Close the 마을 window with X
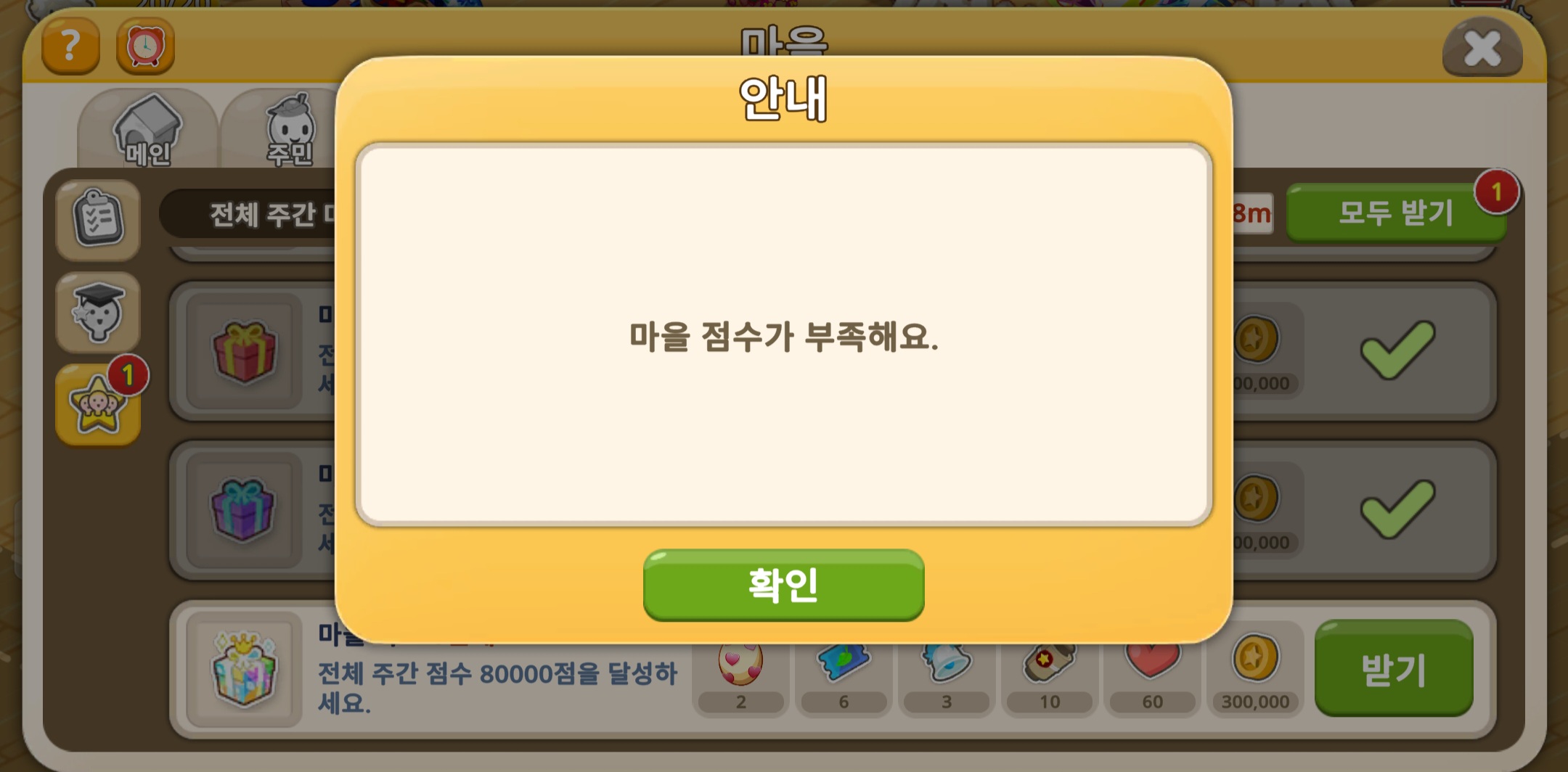 [x=1482, y=49]
